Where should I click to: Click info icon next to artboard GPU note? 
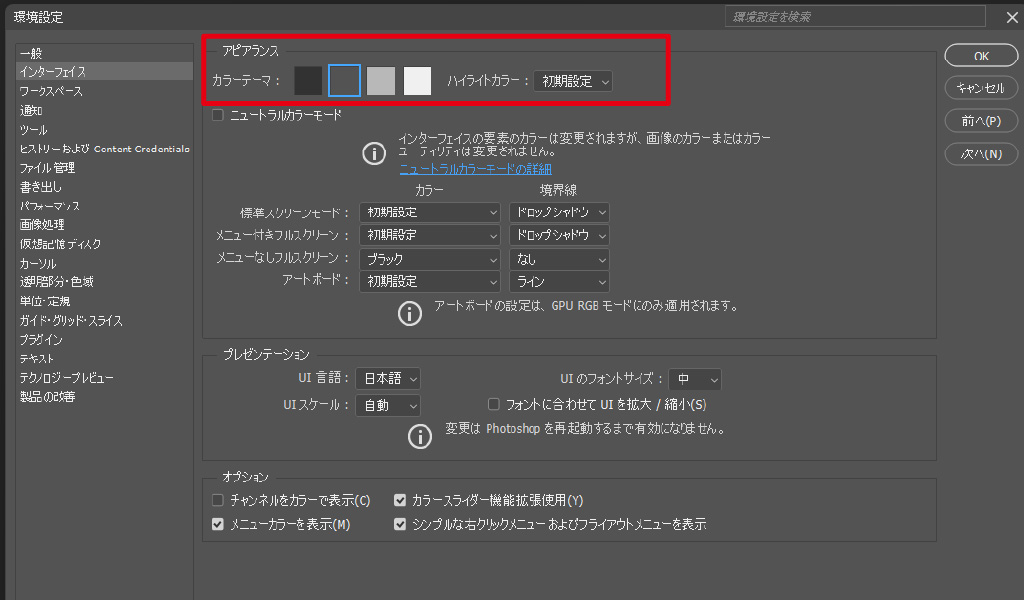click(x=410, y=313)
